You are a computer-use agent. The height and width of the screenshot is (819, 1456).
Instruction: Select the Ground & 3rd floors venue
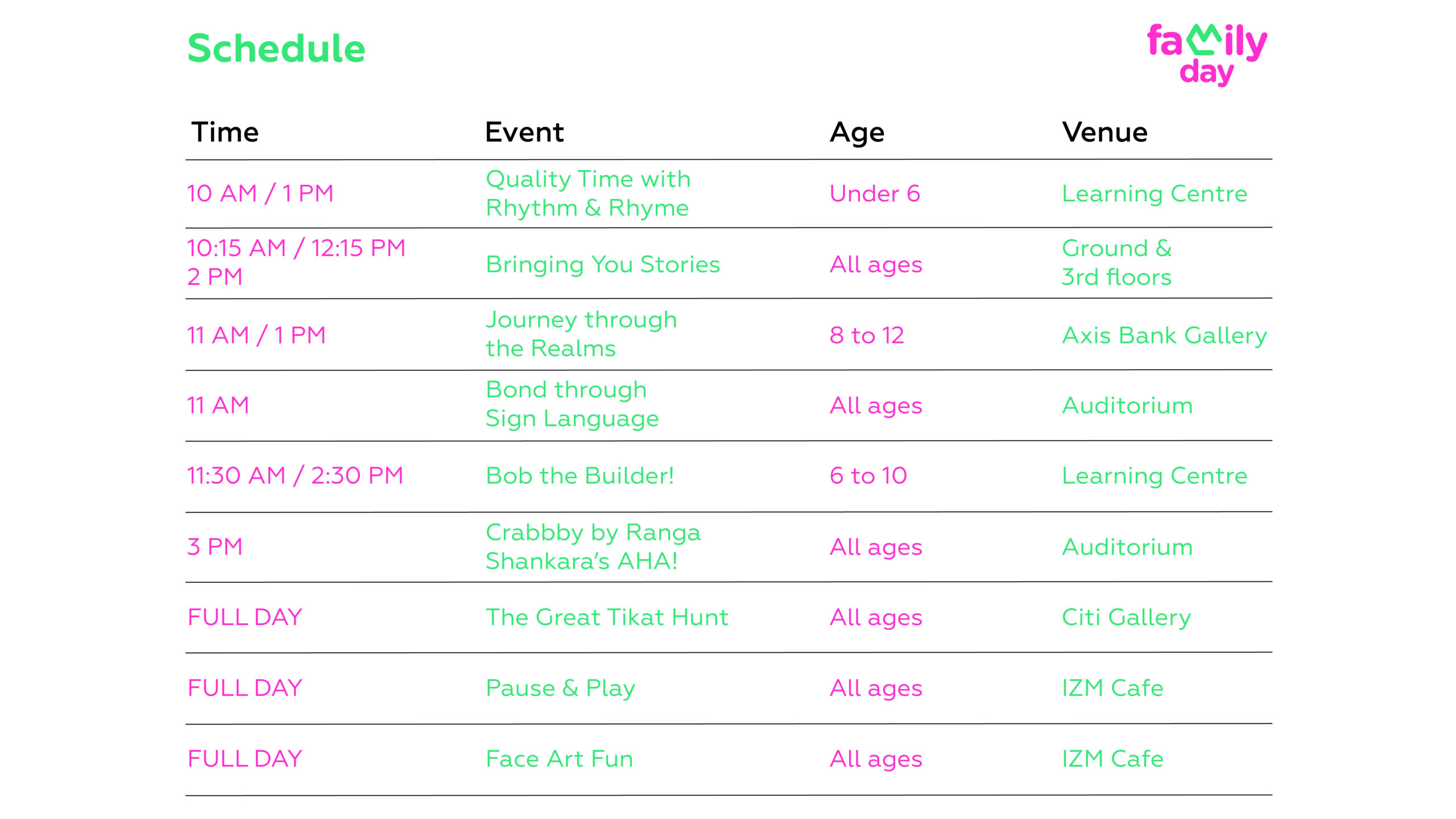[1116, 263]
